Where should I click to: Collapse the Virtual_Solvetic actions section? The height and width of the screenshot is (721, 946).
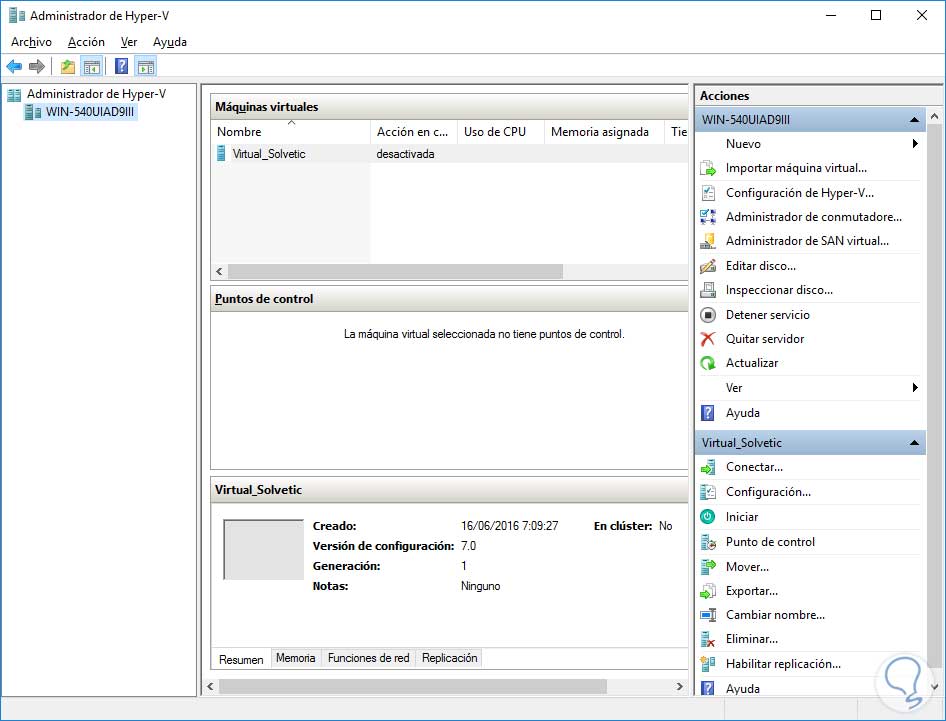[914, 443]
